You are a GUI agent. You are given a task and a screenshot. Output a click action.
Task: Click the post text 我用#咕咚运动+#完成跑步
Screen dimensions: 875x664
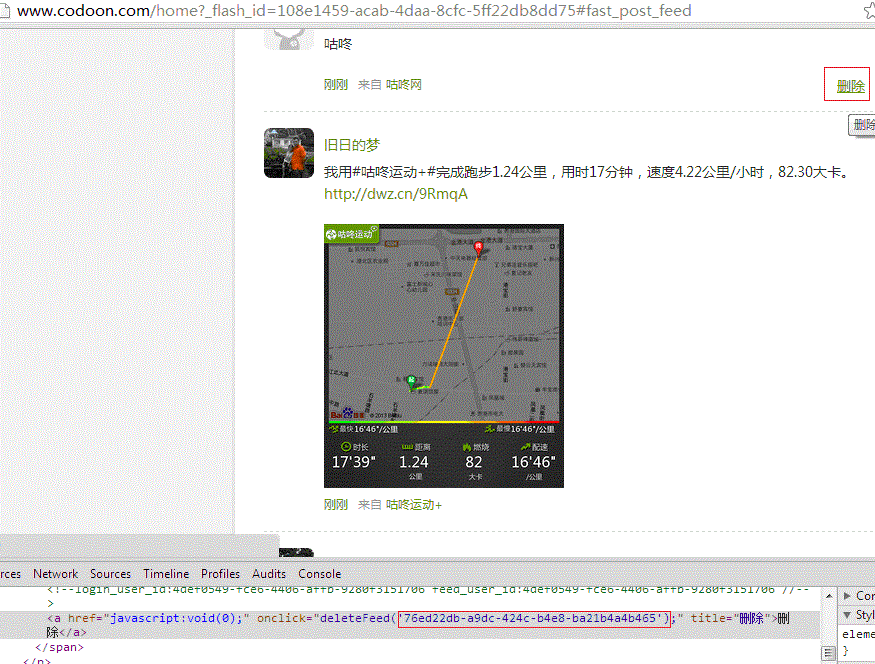(x=586, y=172)
